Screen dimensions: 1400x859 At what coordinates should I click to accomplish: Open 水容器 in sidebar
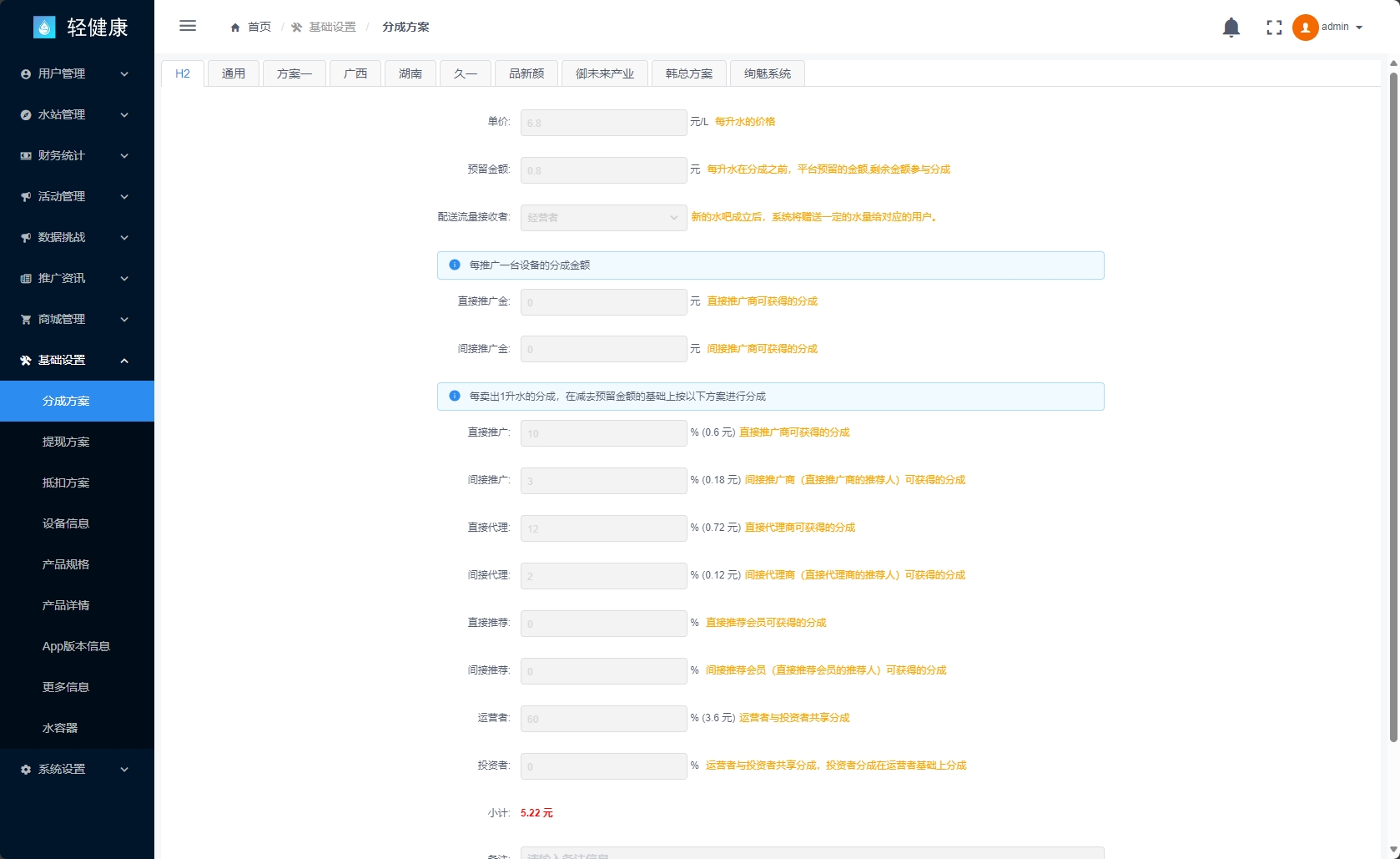pyautogui.click(x=77, y=729)
